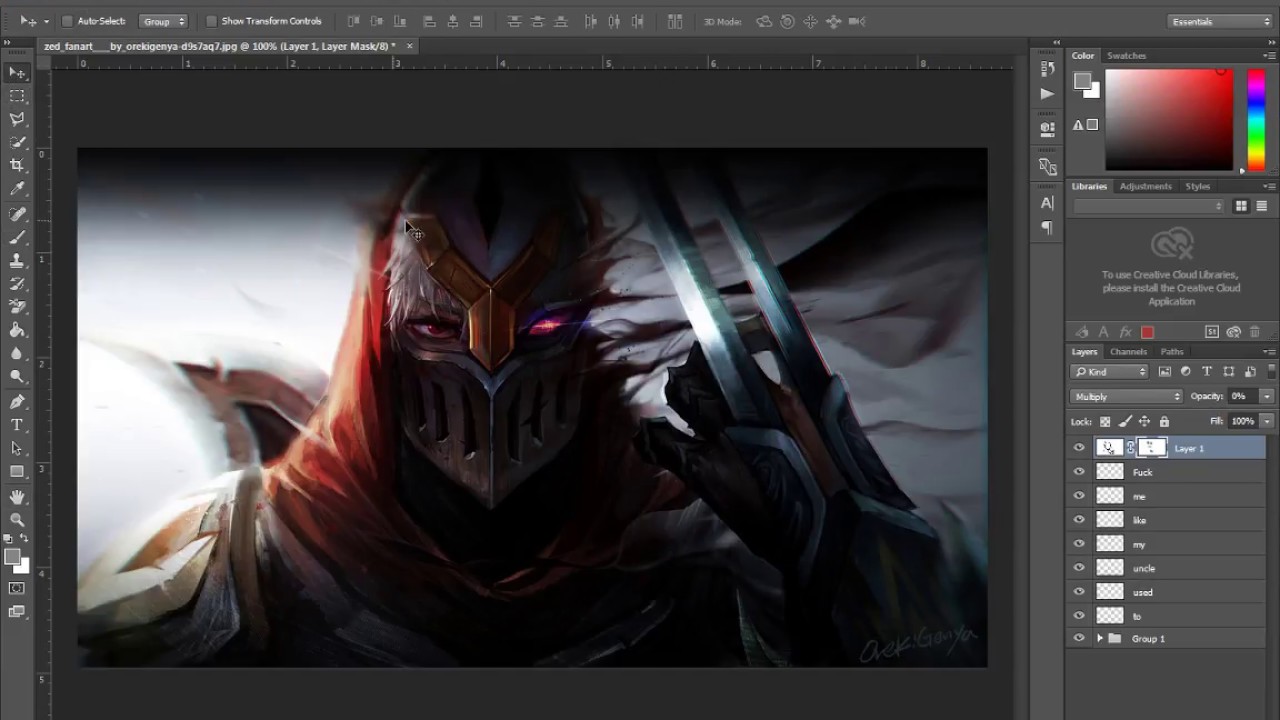
Task: Open the Actions panel play icon
Action: (1047, 93)
